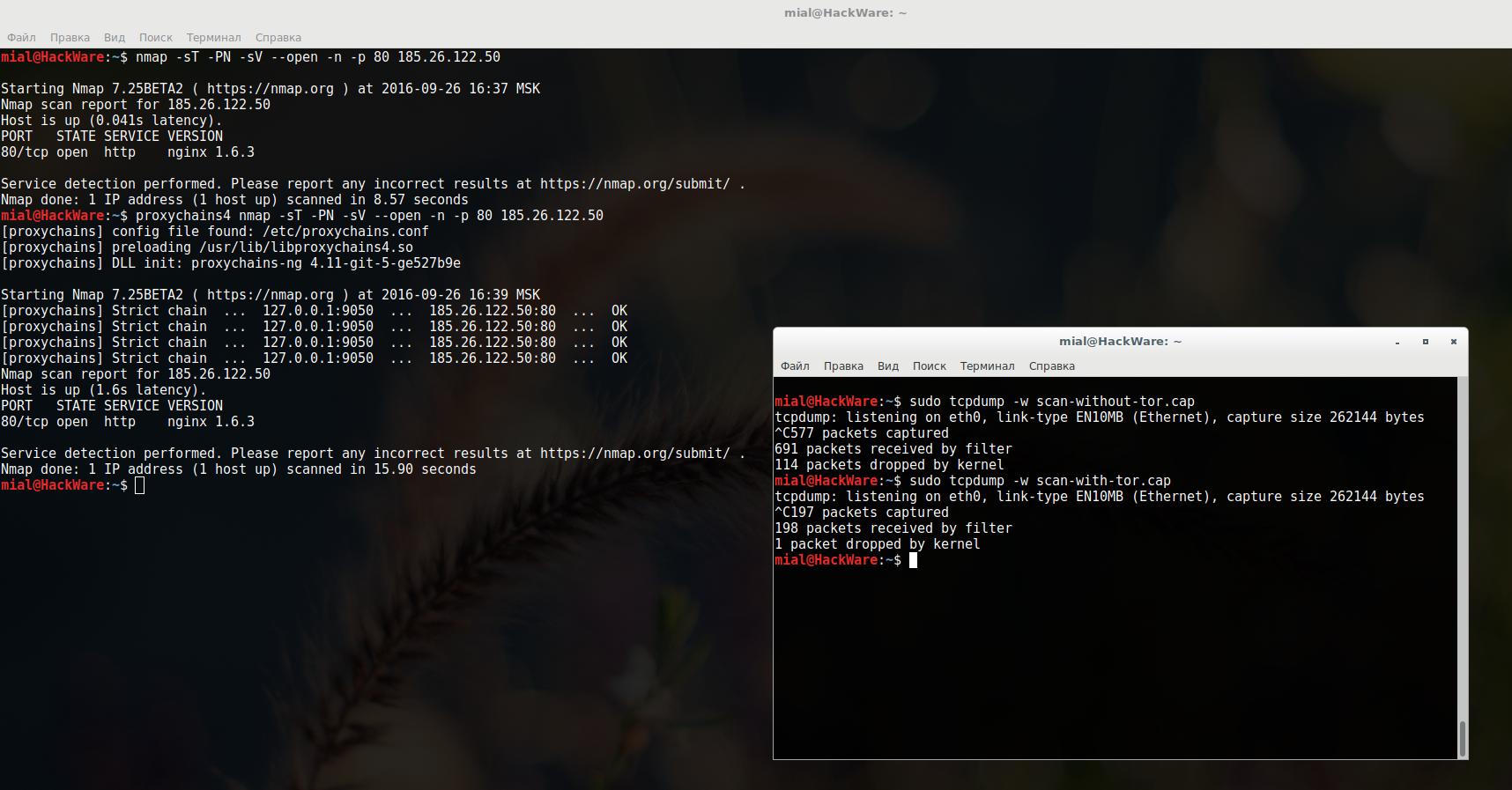Image resolution: width=1512 pixels, height=790 pixels.
Task: Open Справка menu in the maximized background terminal
Action: (x=278, y=37)
